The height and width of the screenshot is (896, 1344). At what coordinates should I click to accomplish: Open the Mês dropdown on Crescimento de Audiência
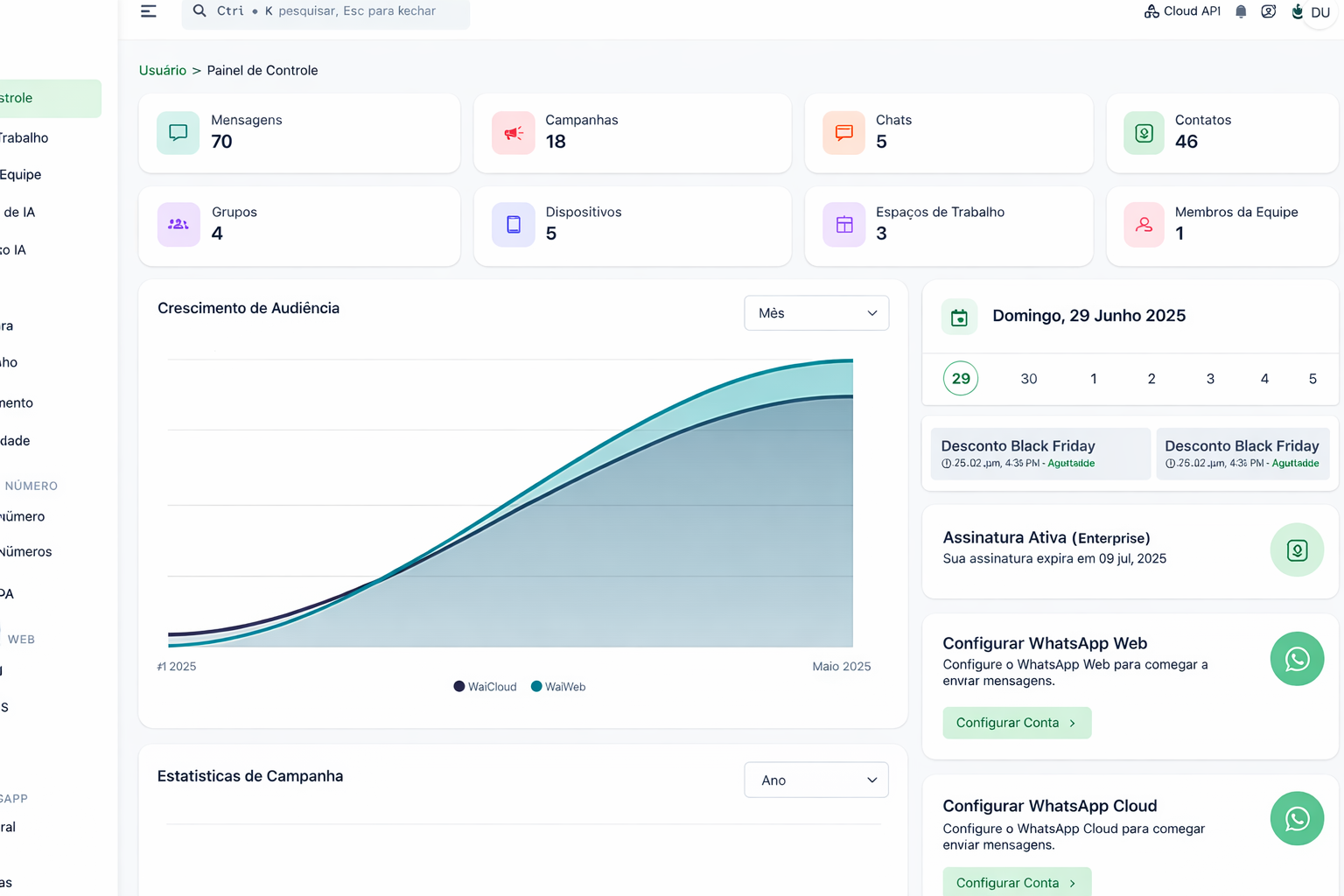[815, 312]
